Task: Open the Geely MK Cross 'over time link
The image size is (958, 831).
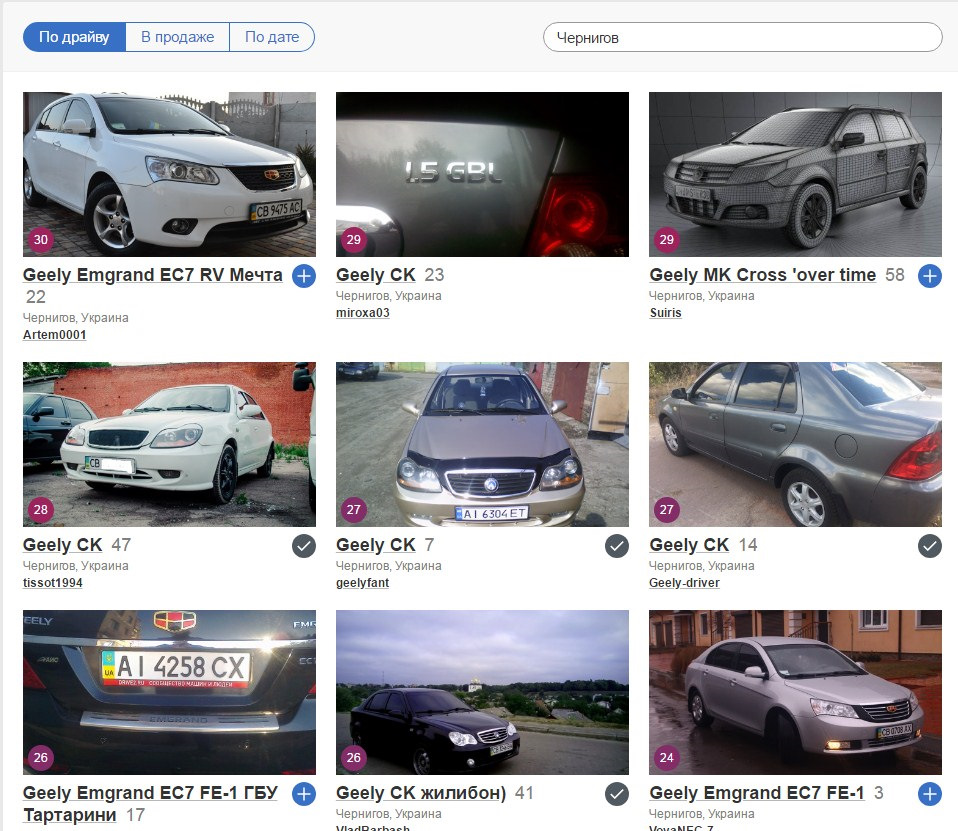Action: (762, 275)
